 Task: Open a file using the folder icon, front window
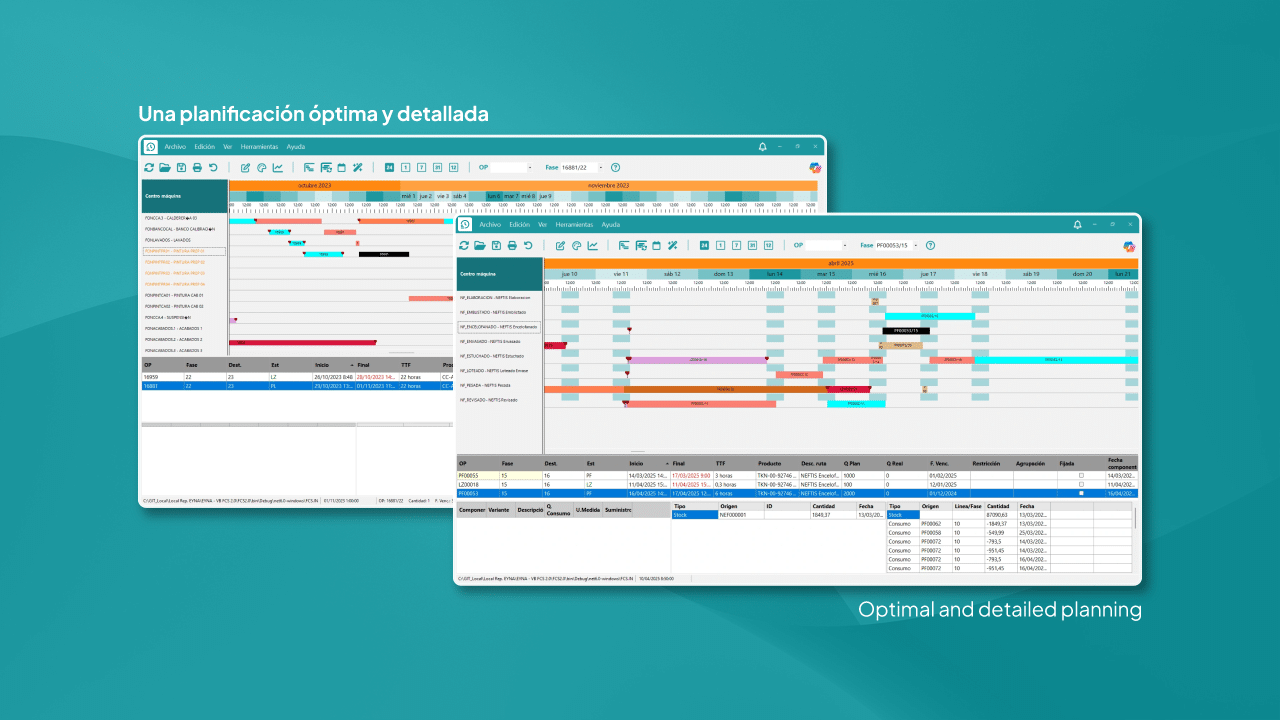coord(480,245)
